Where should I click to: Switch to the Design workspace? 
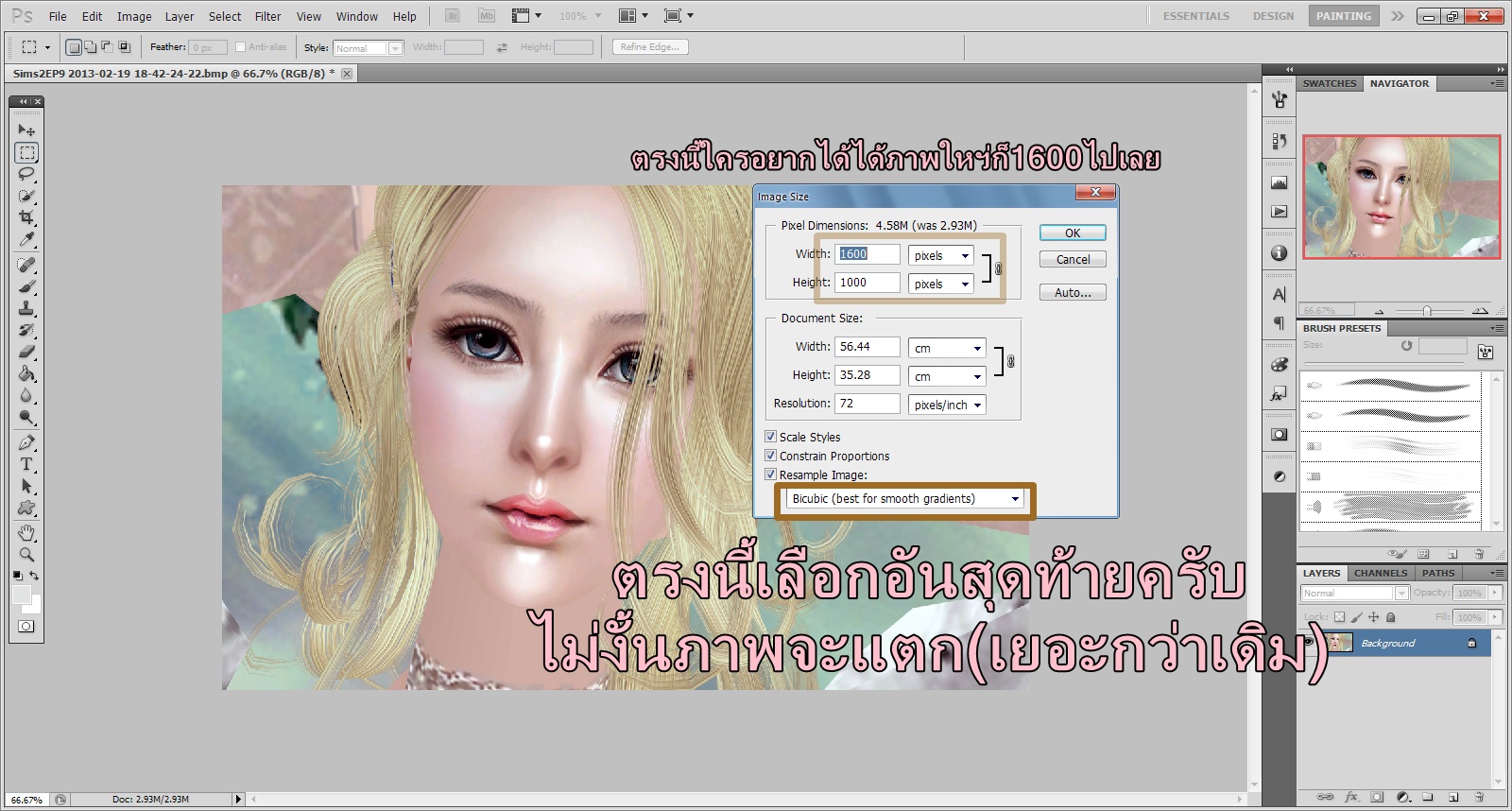tap(1273, 16)
